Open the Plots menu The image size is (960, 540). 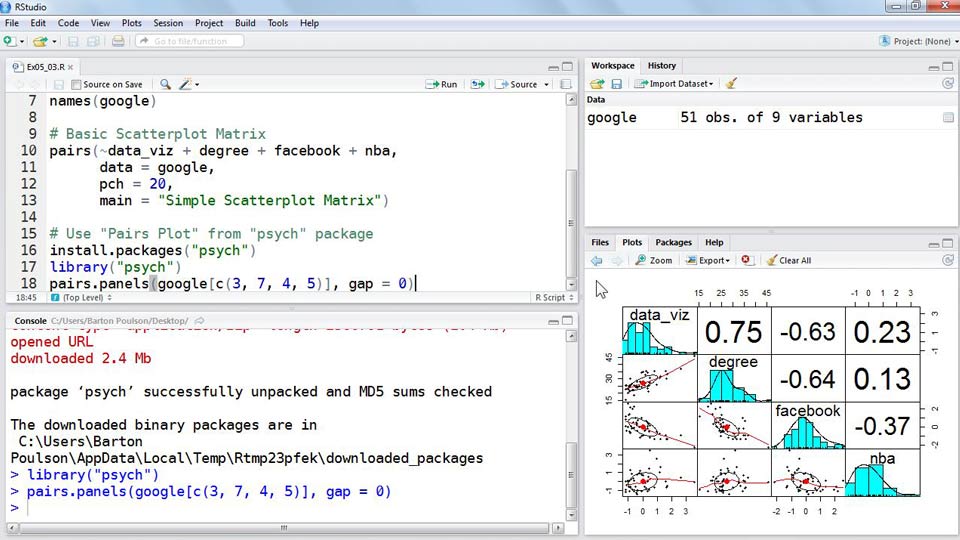132,23
